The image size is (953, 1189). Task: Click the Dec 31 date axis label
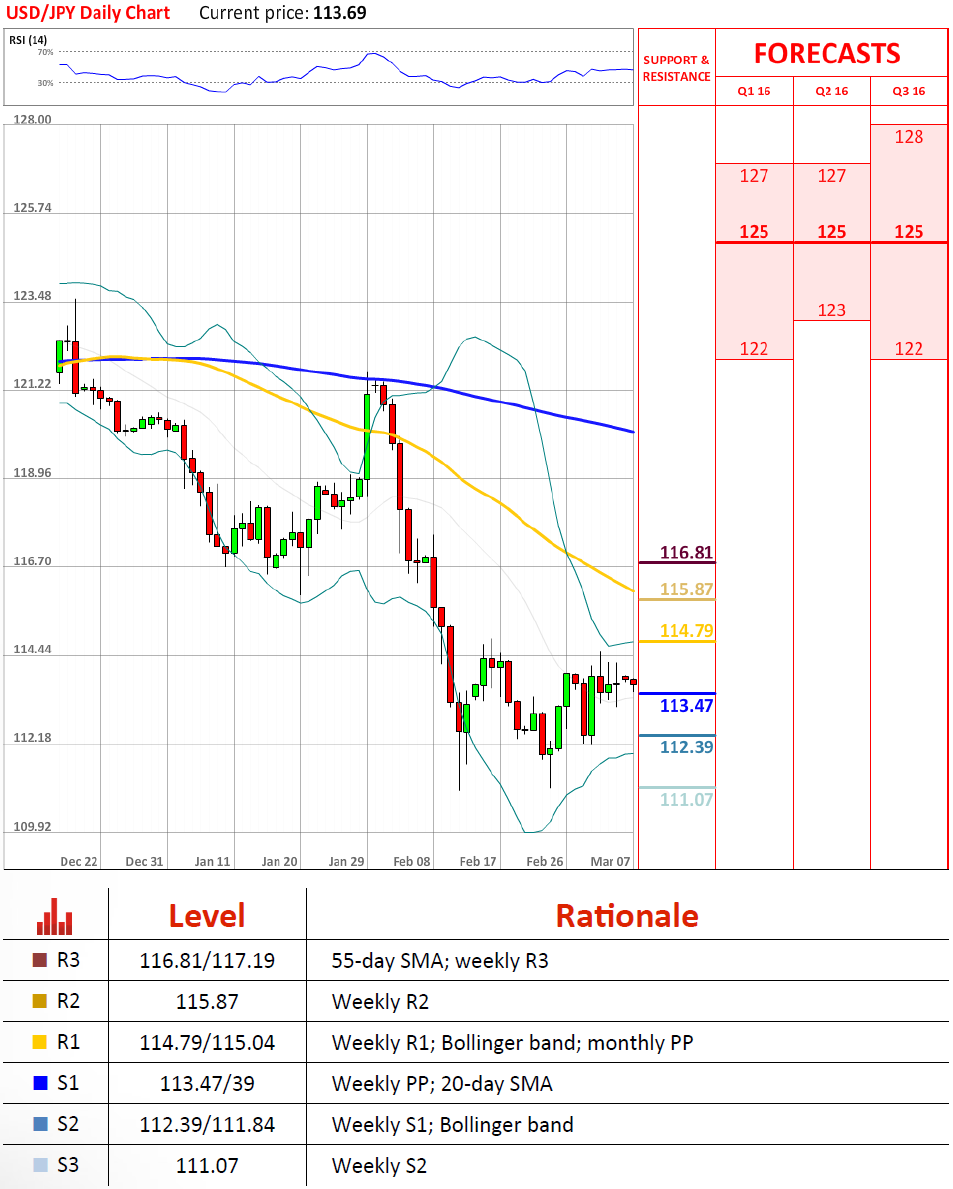(x=144, y=861)
